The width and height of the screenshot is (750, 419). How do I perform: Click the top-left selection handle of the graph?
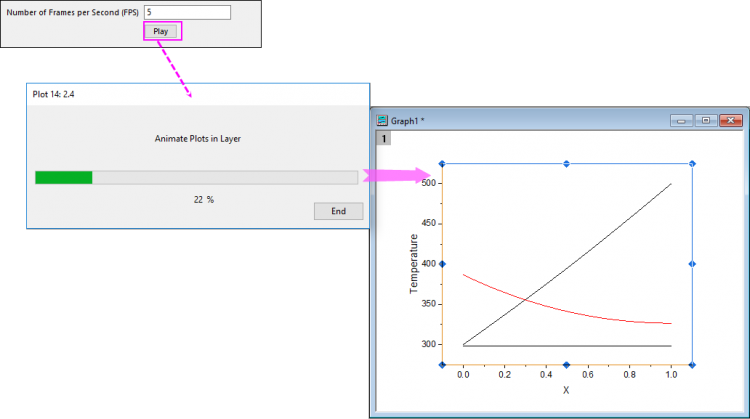442,164
